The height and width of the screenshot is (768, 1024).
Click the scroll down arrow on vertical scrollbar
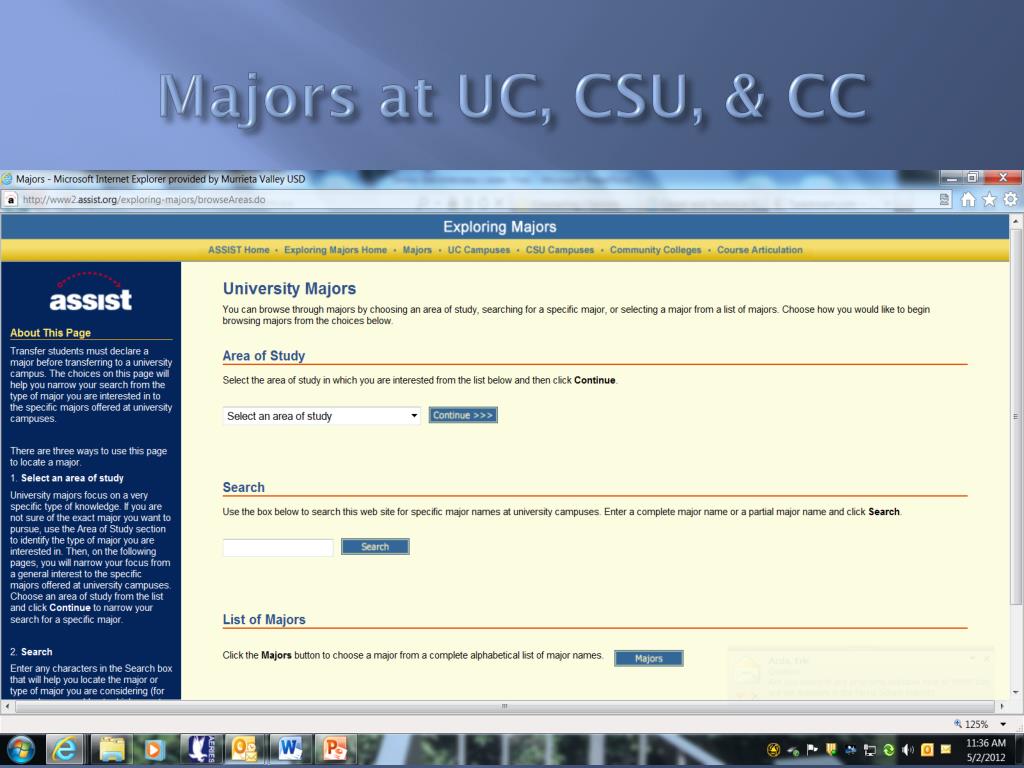[x=1016, y=693]
